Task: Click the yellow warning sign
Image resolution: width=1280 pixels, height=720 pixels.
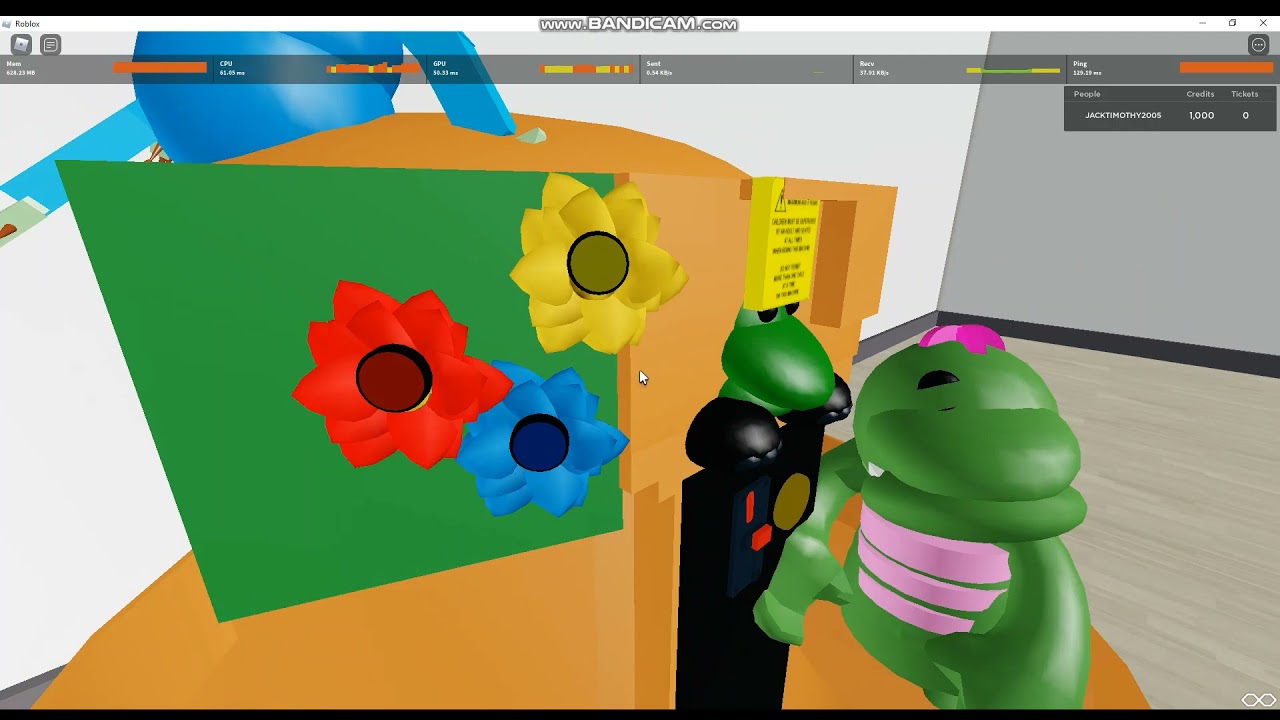Action: coord(783,242)
